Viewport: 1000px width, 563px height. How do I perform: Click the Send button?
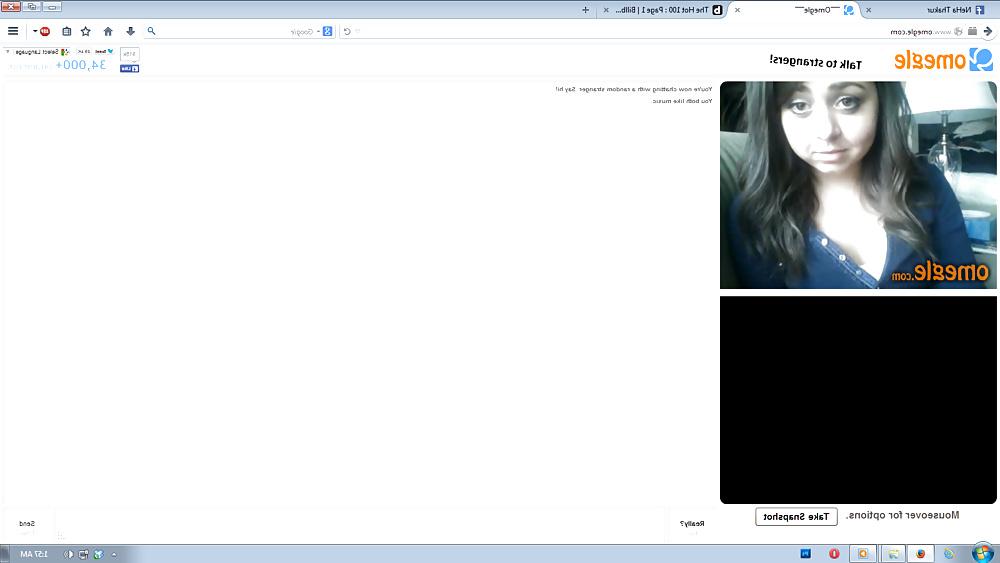(27, 524)
